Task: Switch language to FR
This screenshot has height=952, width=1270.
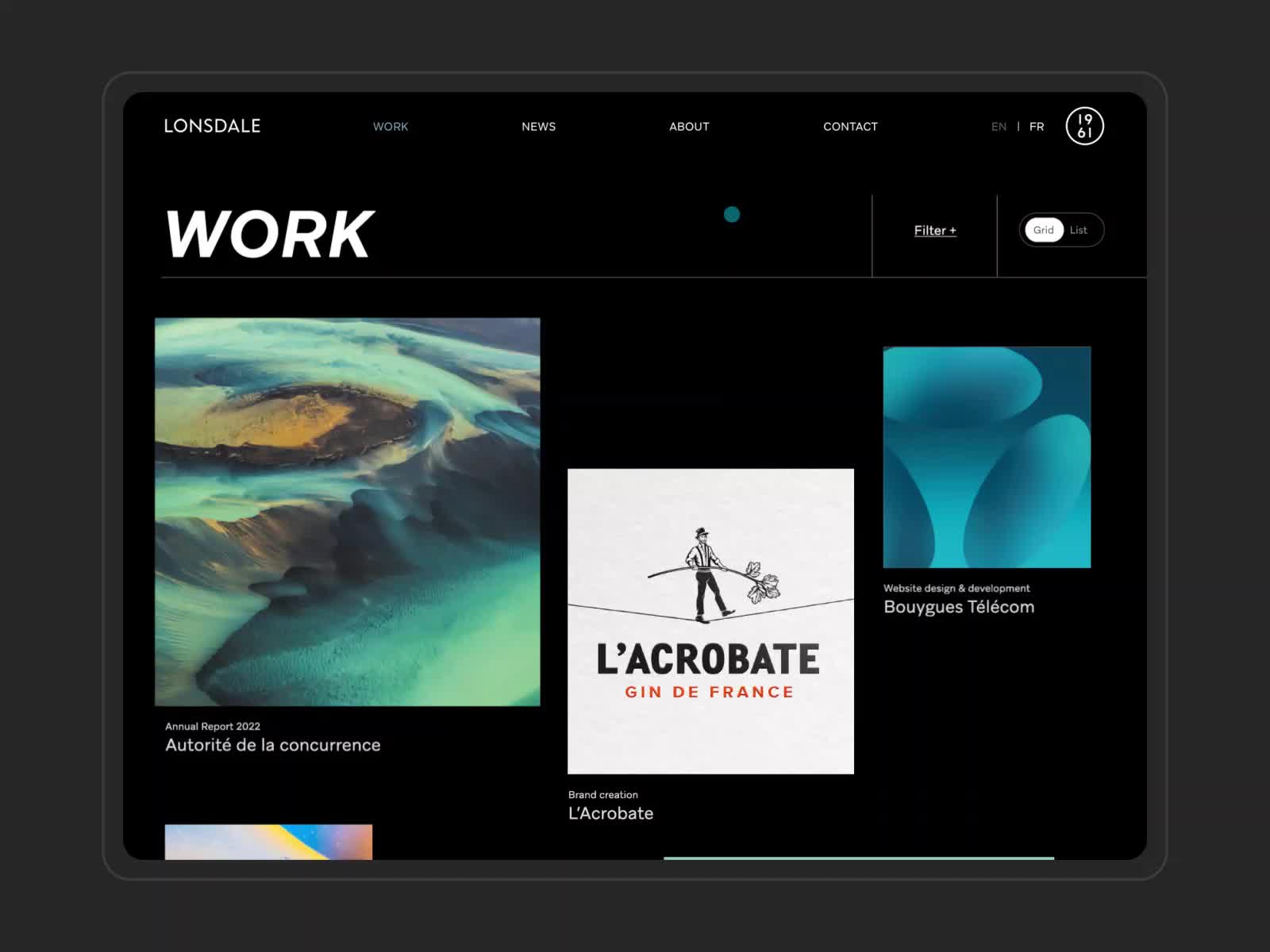Action: pyautogui.click(x=1037, y=127)
